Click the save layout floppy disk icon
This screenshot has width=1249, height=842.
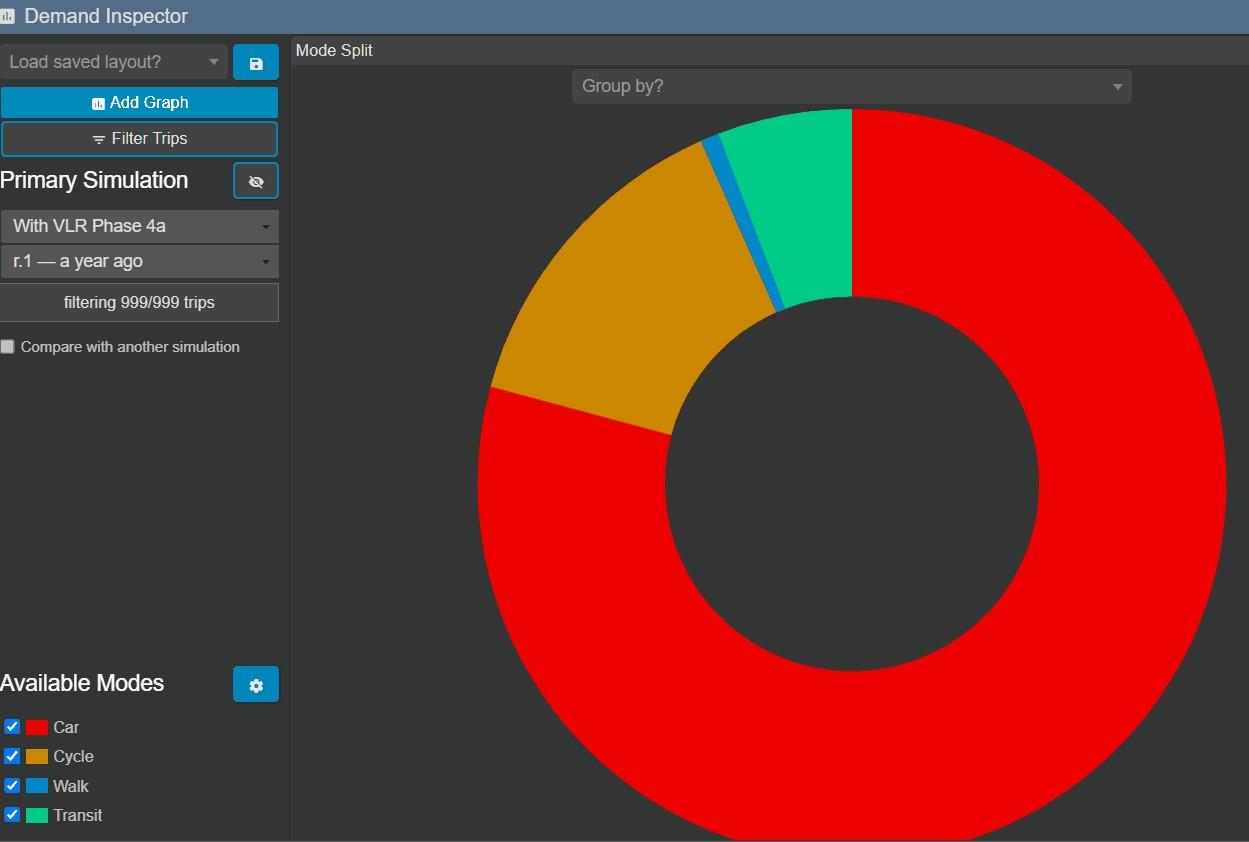point(256,63)
